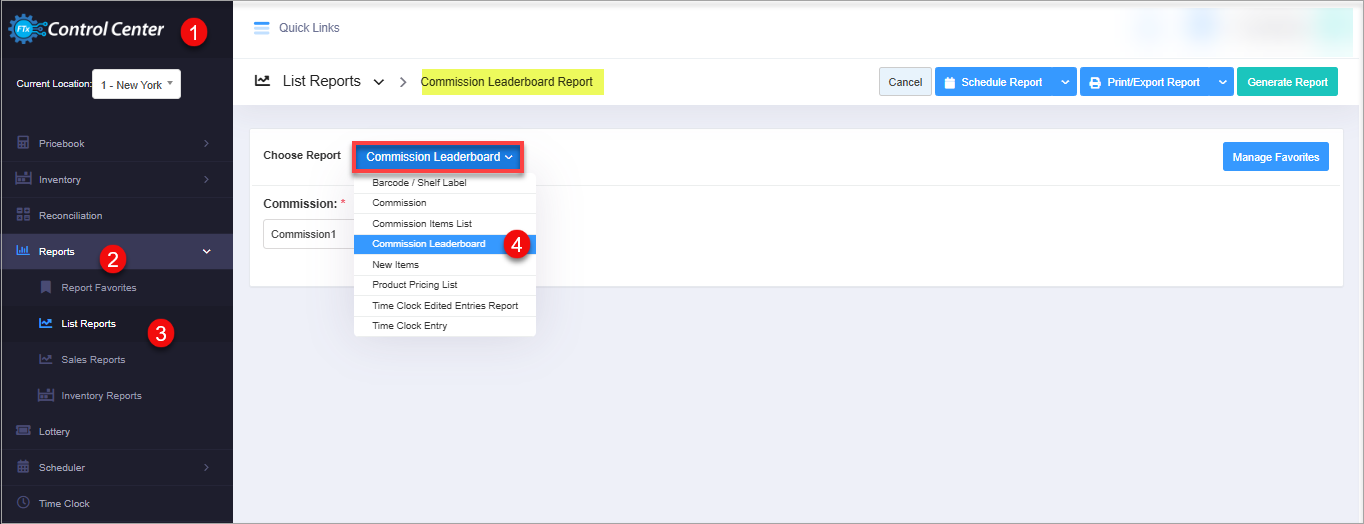1364x524 pixels.
Task: Toggle the Commission Leaderboard report dropdown
Action: pyautogui.click(x=439, y=156)
